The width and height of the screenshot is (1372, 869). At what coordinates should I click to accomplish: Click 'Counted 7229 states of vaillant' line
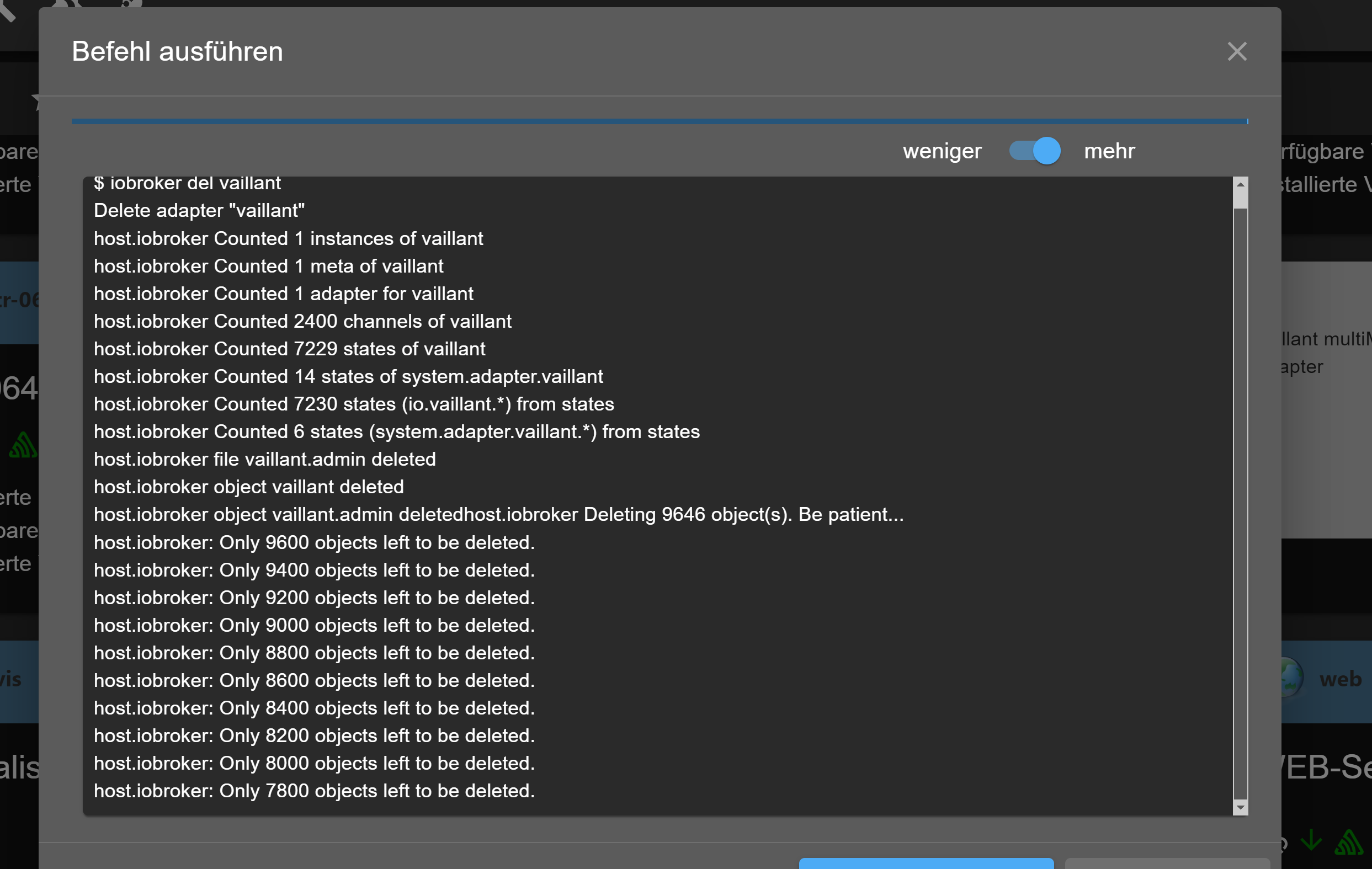[x=289, y=349]
